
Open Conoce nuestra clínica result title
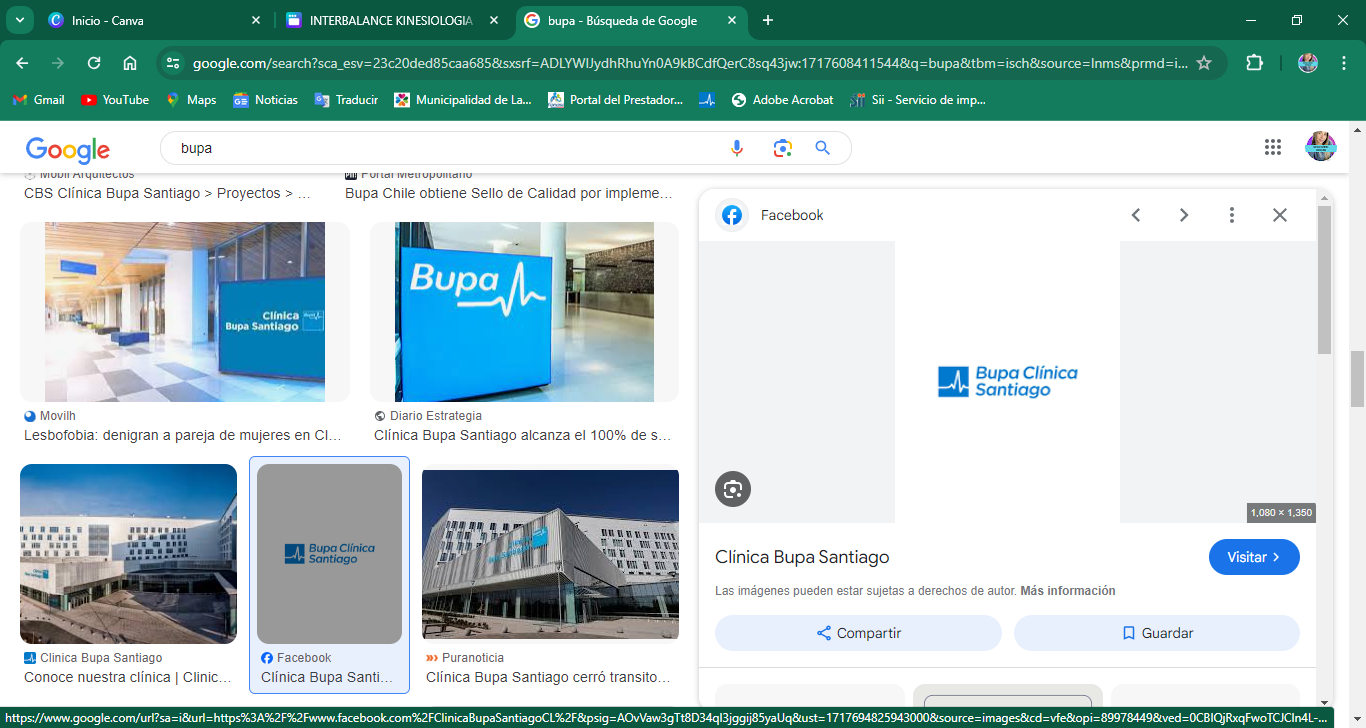click(128, 678)
